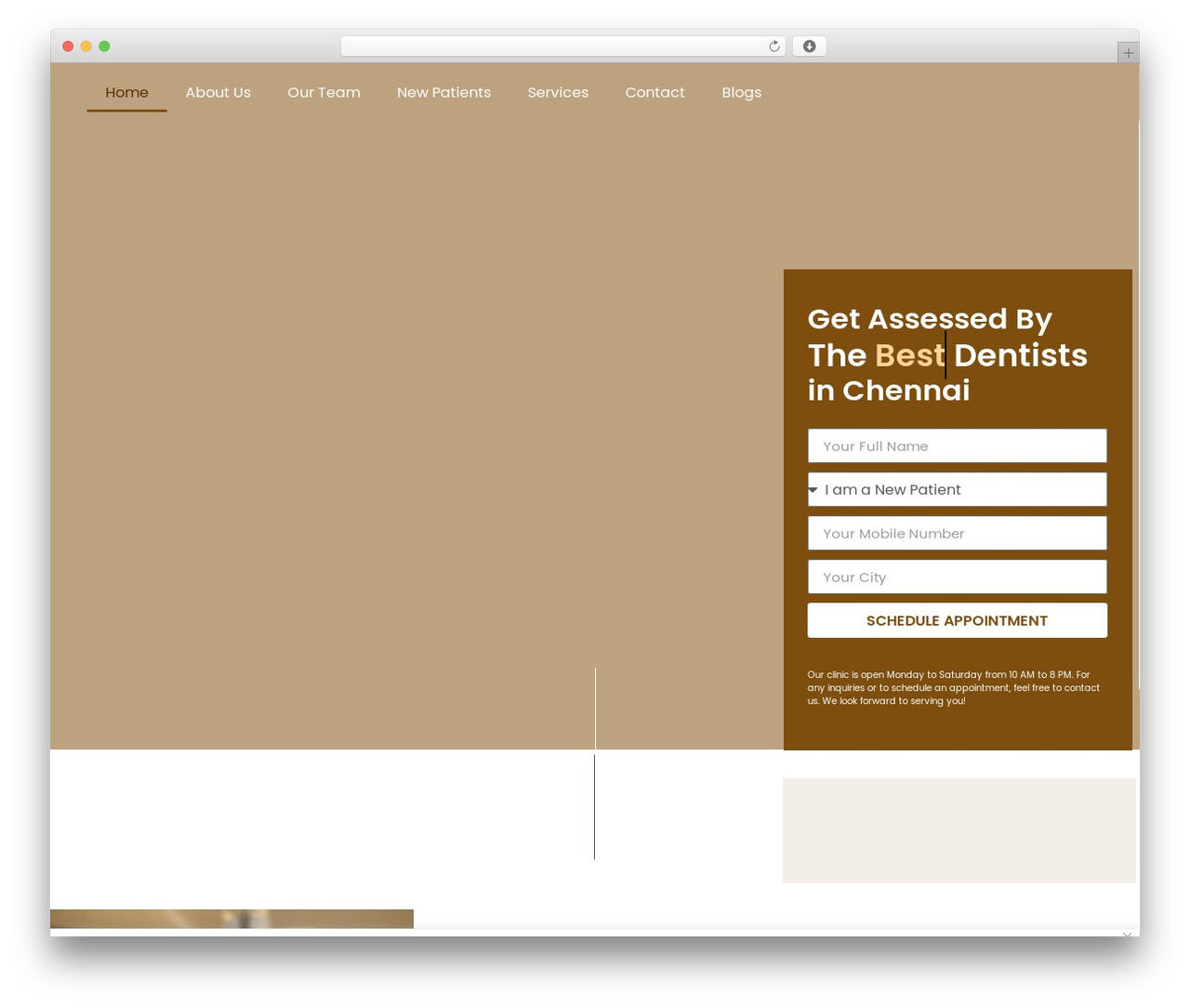Click the Your Mobile Number field
This screenshot has width=1190, height=1008.
(x=957, y=533)
